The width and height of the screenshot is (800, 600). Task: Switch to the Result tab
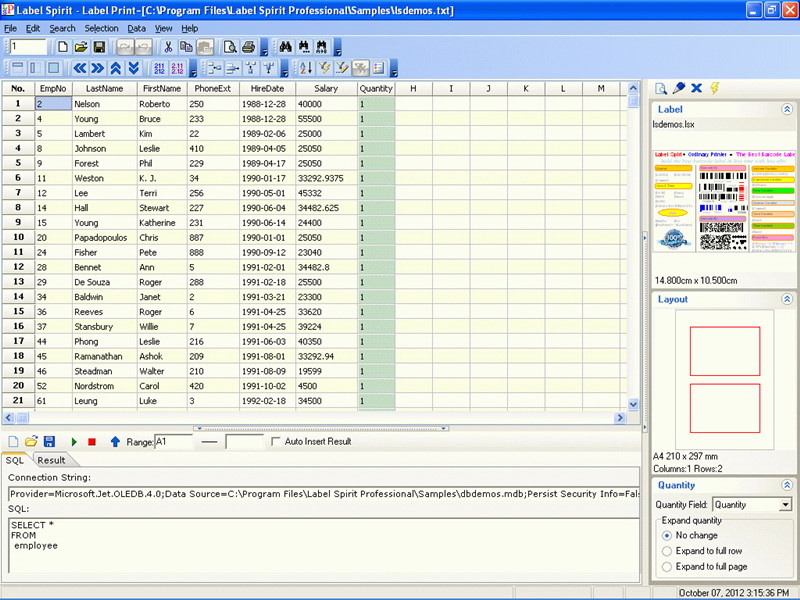point(51,460)
